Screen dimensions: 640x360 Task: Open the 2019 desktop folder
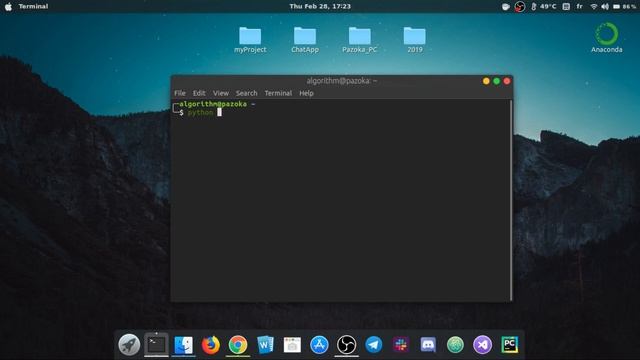pos(415,40)
